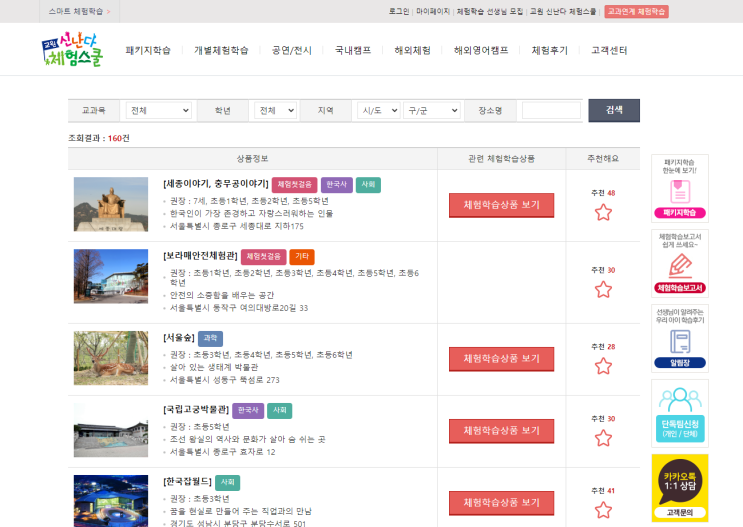This screenshot has height=527, width=743.
Task: Open 시/도 region dropdown
Action: point(379,110)
